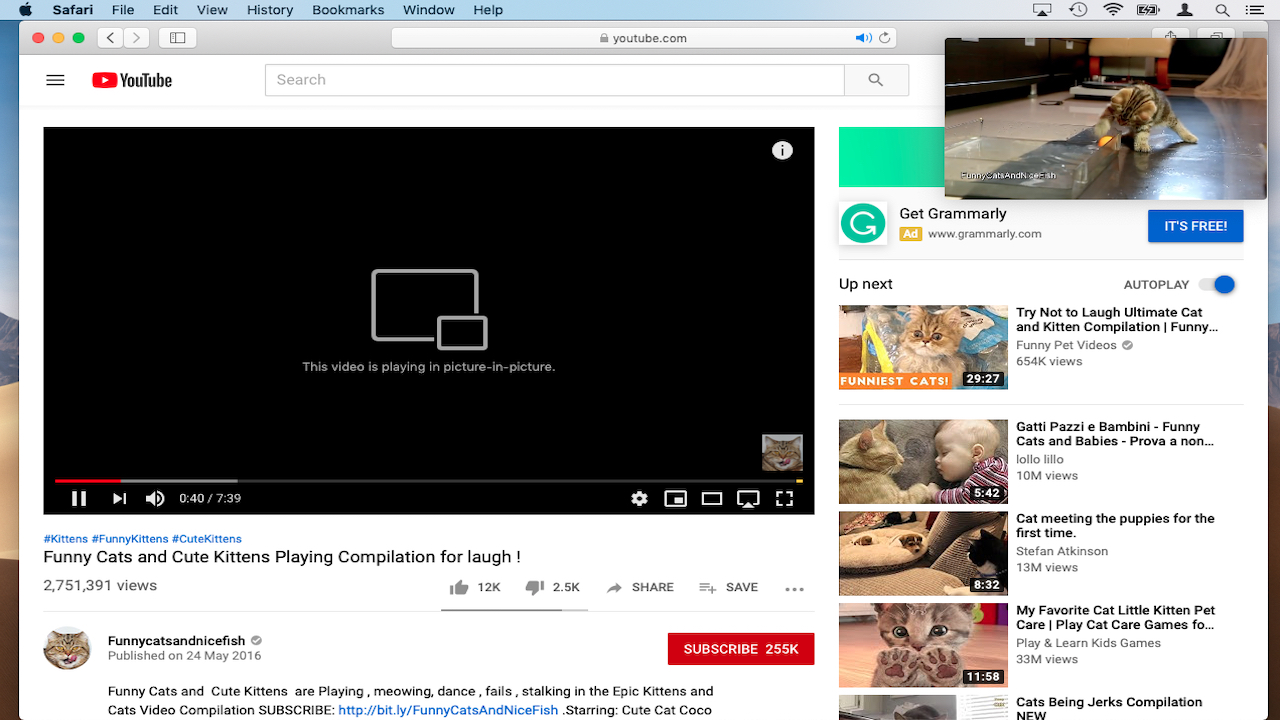Open the cat and baby 5:42 thumbnail
Screen dimensions: 1280x720
tap(923, 461)
